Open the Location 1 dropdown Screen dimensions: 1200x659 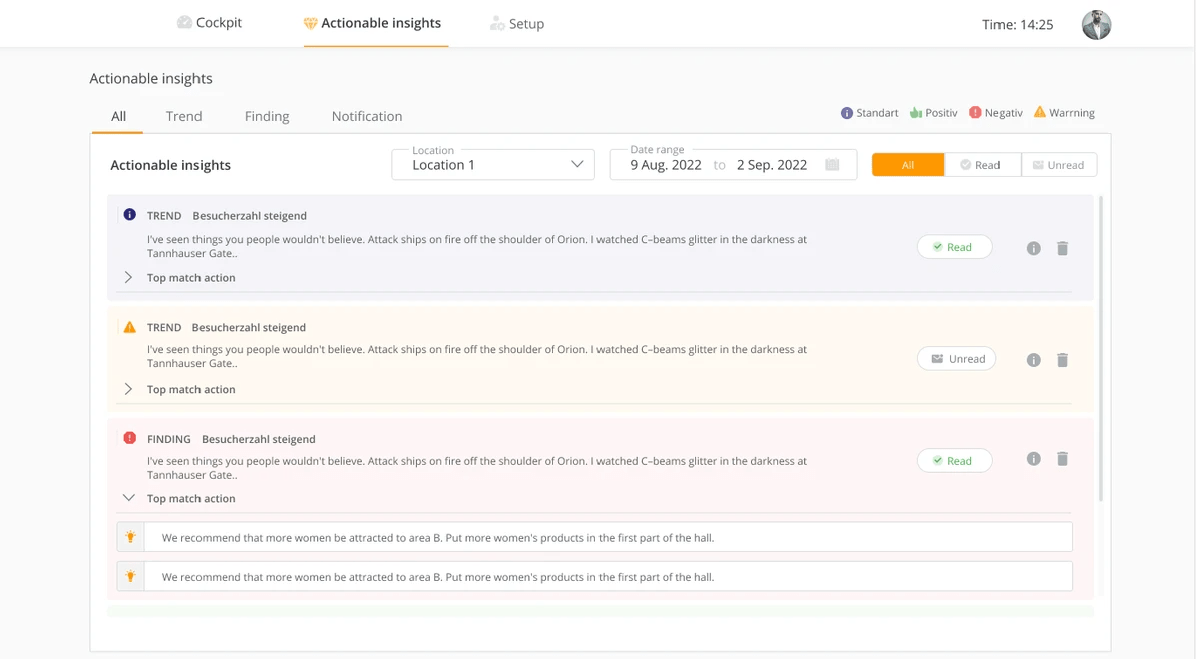(493, 165)
